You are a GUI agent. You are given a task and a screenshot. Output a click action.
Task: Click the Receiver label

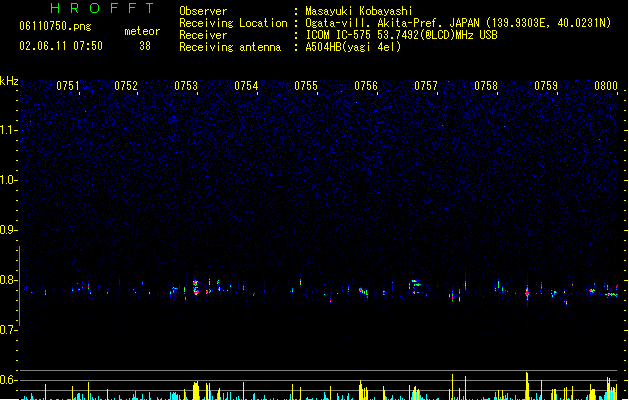pyautogui.click(x=203, y=35)
